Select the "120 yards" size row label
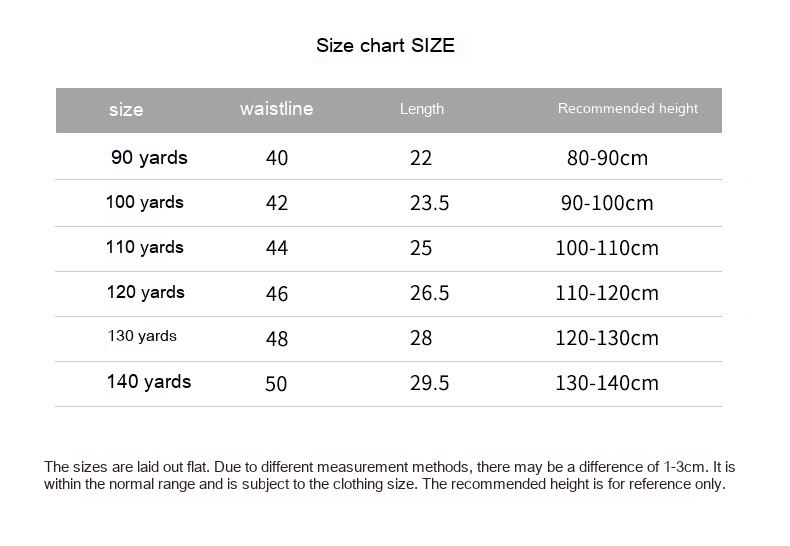This screenshot has height=546, width=790. (x=145, y=293)
